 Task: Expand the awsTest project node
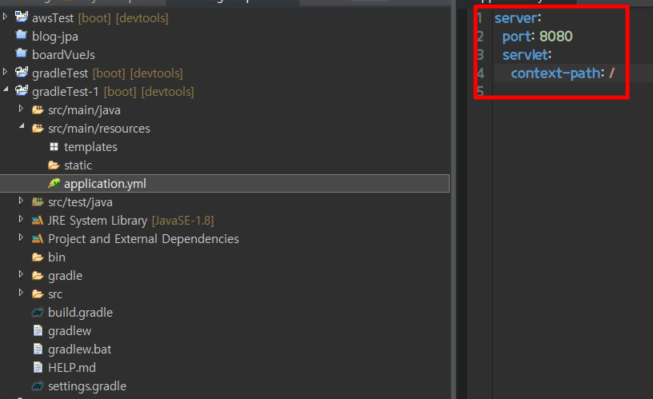[x=5, y=17]
